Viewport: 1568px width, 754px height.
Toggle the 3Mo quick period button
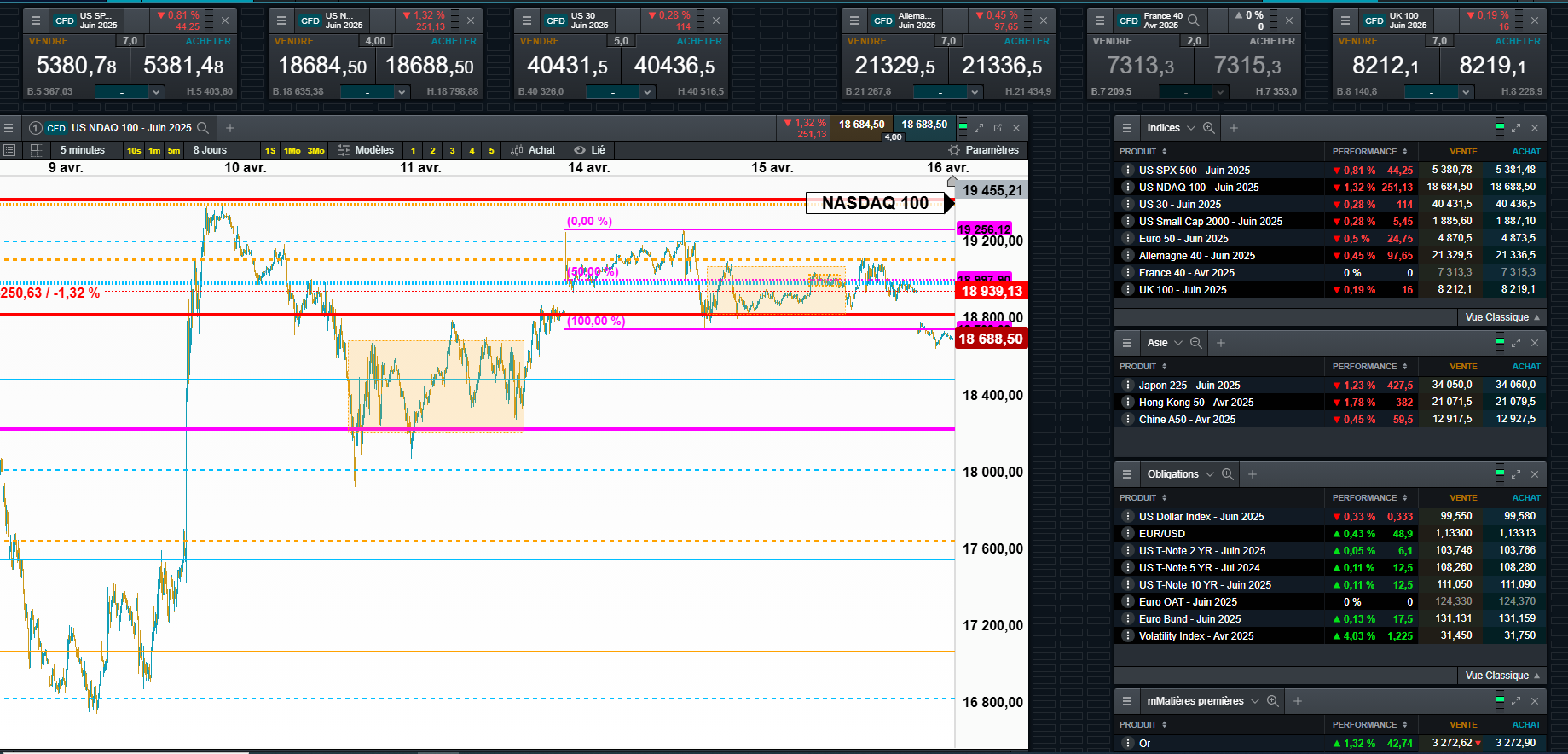click(x=316, y=151)
